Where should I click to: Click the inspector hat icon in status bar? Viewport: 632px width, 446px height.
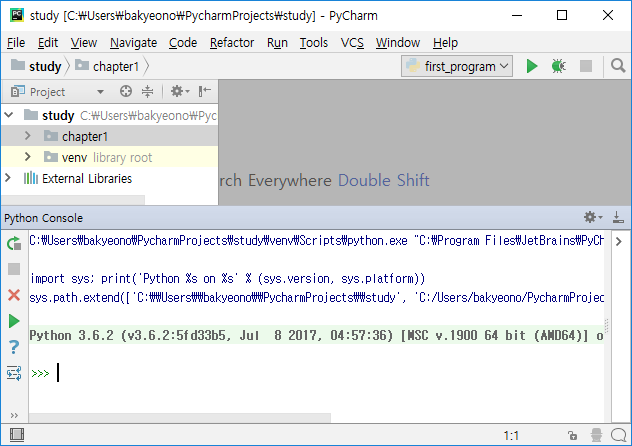coord(597,435)
